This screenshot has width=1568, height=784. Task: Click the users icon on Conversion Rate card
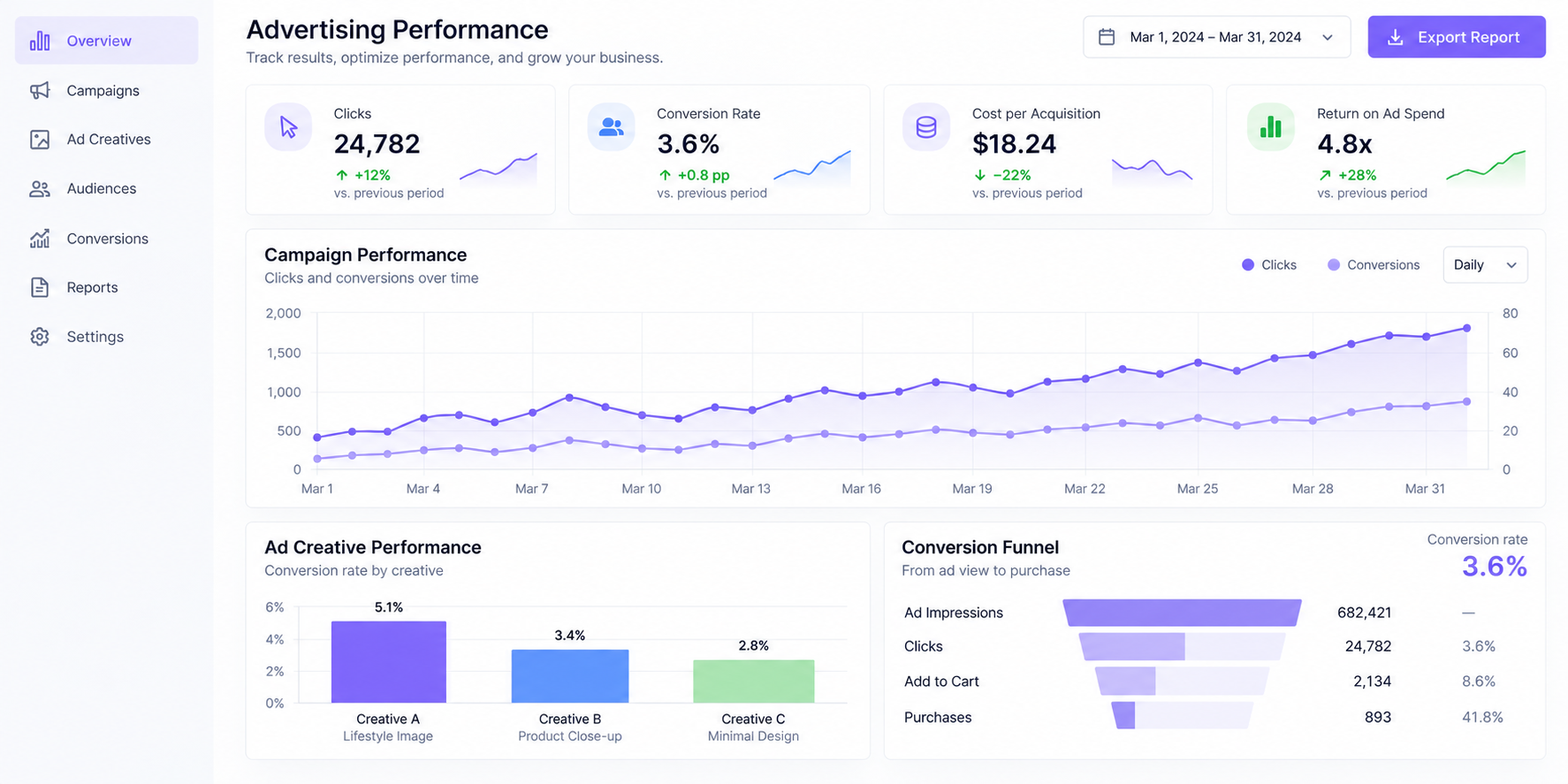click(611, 127)
